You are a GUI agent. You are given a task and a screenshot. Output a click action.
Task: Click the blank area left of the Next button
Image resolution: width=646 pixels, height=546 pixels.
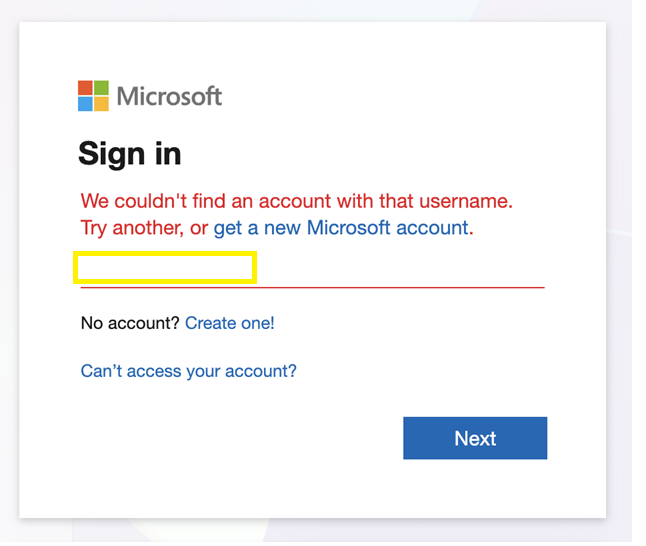pyautogui.click(x=239, y=438)
